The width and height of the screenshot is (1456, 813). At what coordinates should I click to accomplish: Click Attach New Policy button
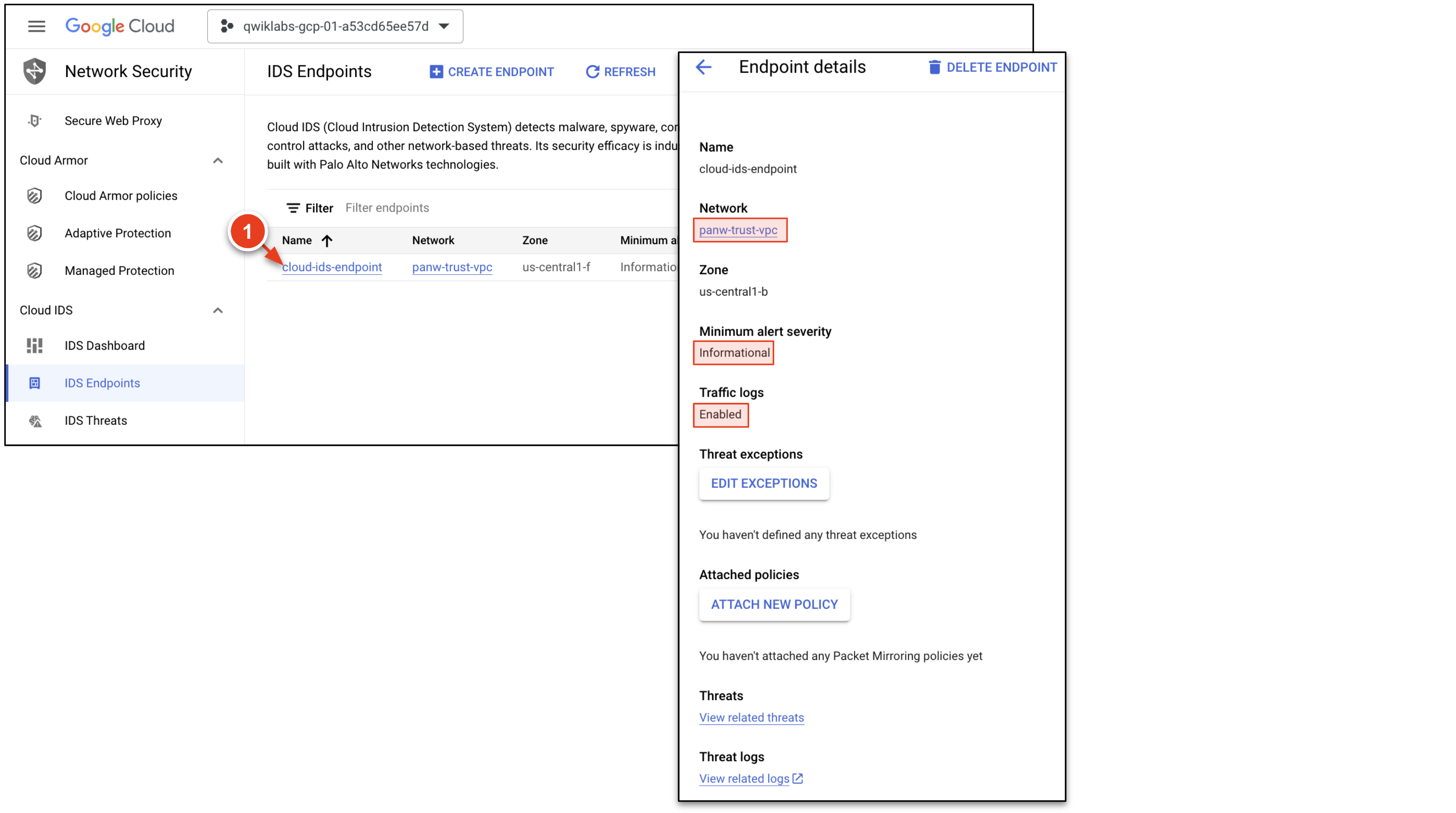(774, 604)
